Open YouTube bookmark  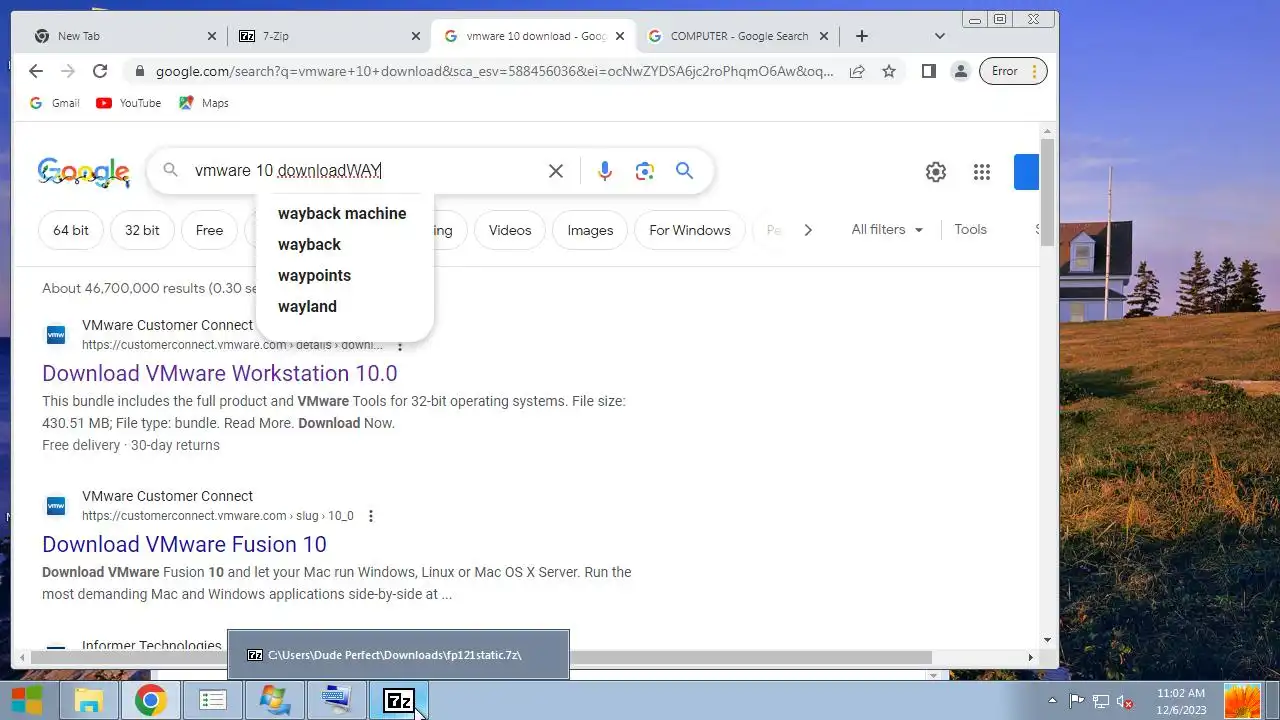pyautogui.click(x=129, y=103)
